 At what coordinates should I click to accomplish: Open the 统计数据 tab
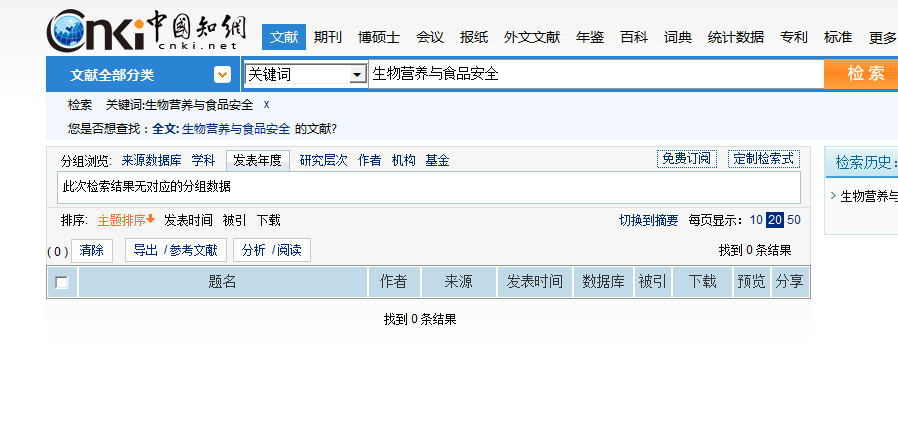click(736, 38)
